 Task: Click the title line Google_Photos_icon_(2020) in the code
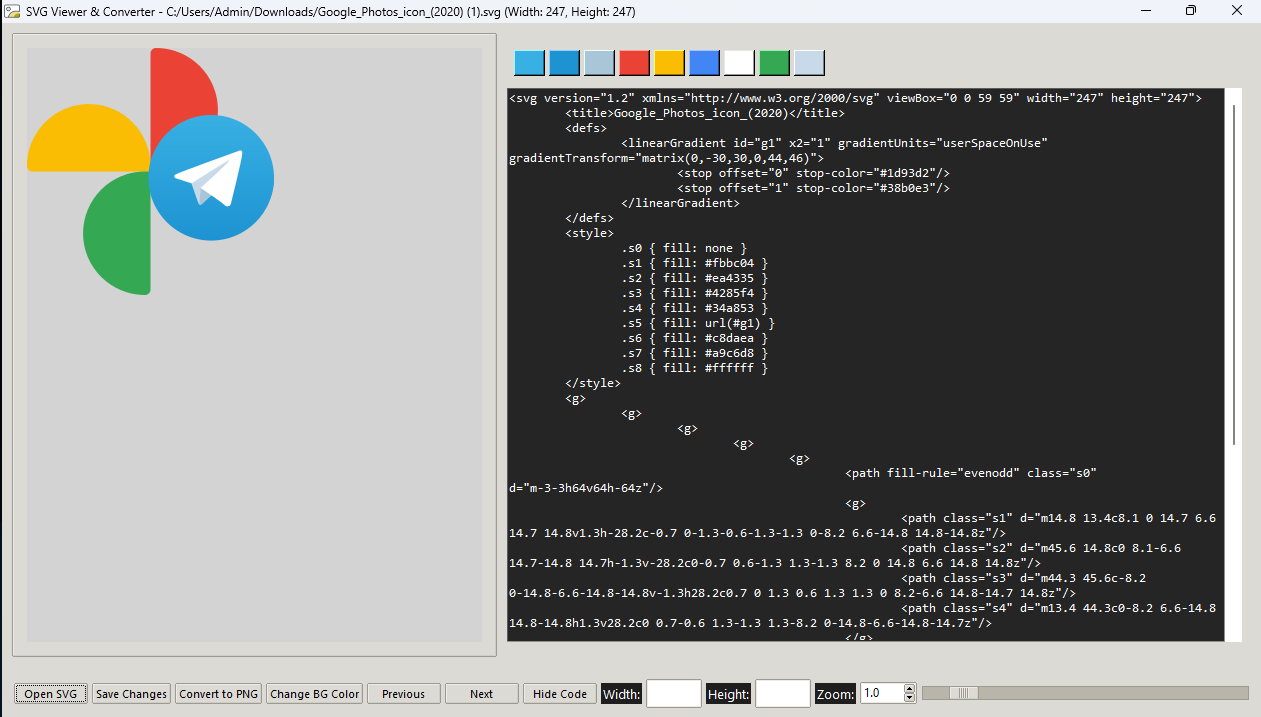coord(705,113)
